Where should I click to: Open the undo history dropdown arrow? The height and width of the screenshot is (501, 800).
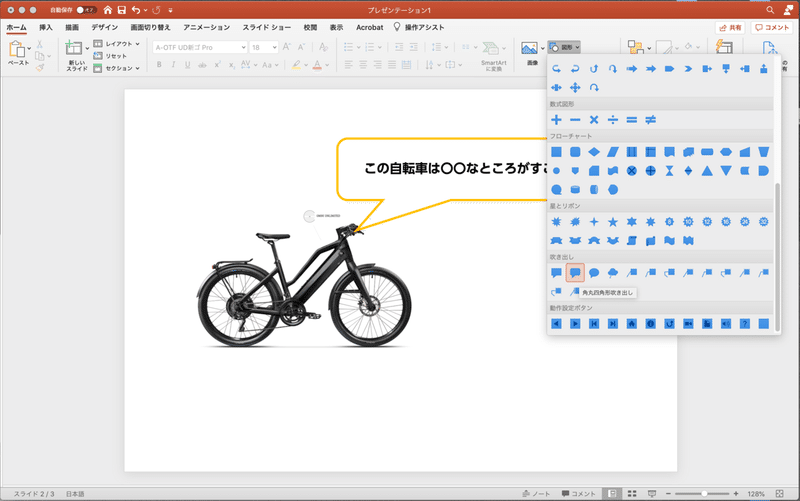pyautogui.click(x=145, y=10)
